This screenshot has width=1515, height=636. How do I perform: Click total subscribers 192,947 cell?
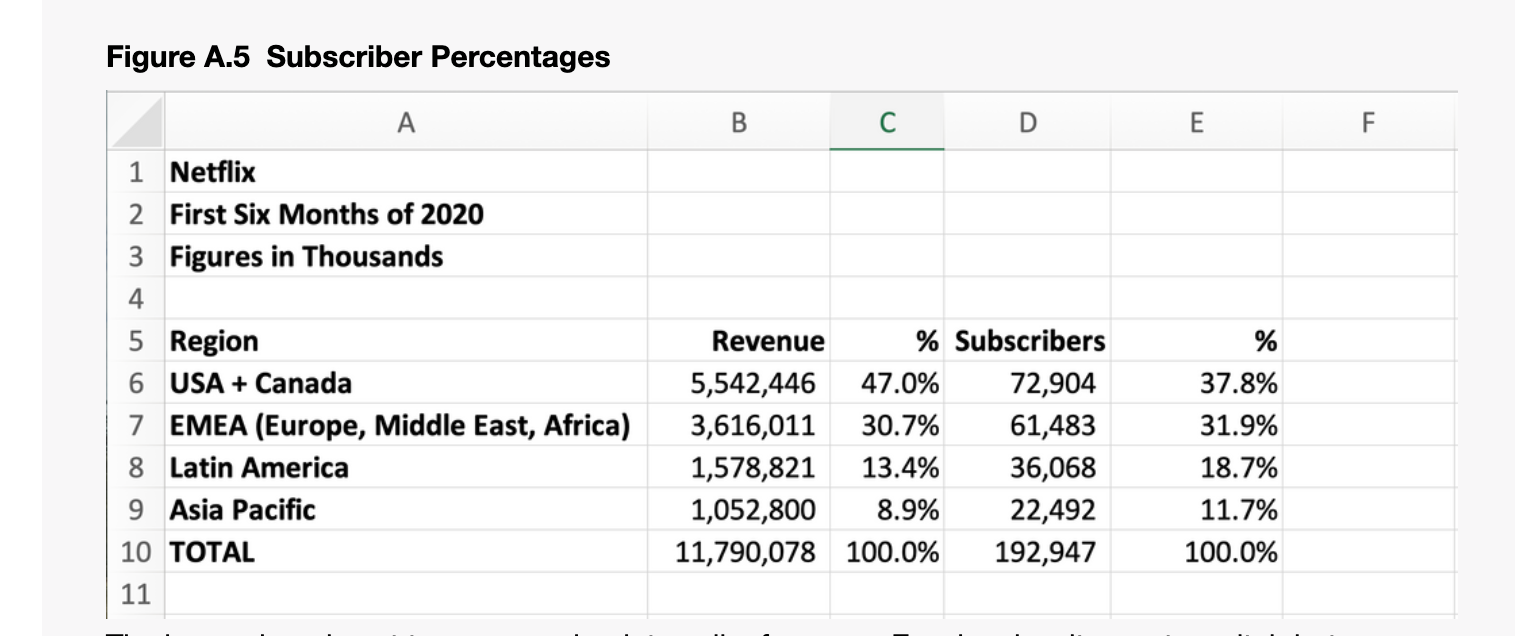[1027, 551]
